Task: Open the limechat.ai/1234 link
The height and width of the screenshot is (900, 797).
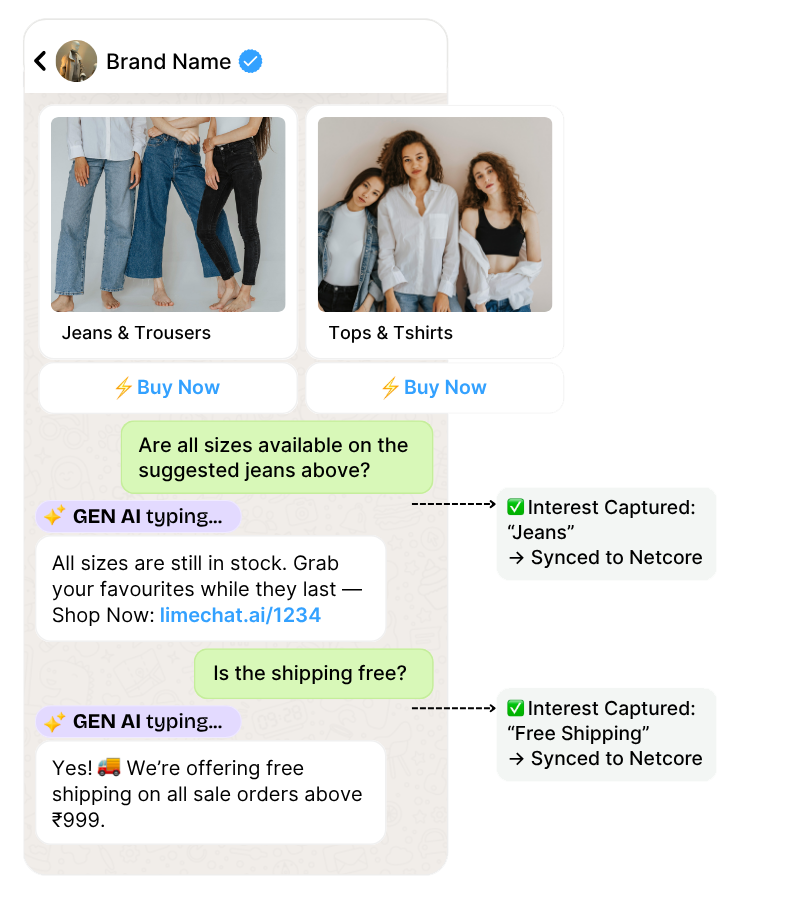Action: coord(240,615)
